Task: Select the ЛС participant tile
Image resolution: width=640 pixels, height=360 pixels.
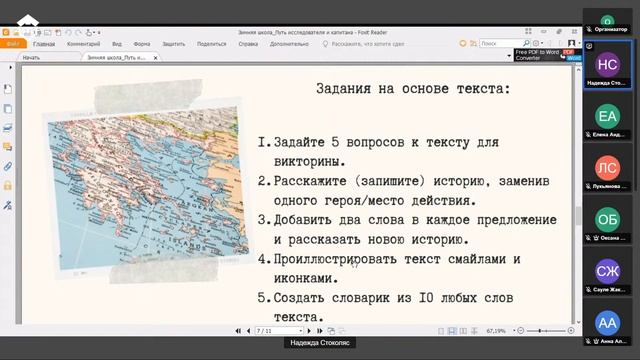Action: (607, 168)
